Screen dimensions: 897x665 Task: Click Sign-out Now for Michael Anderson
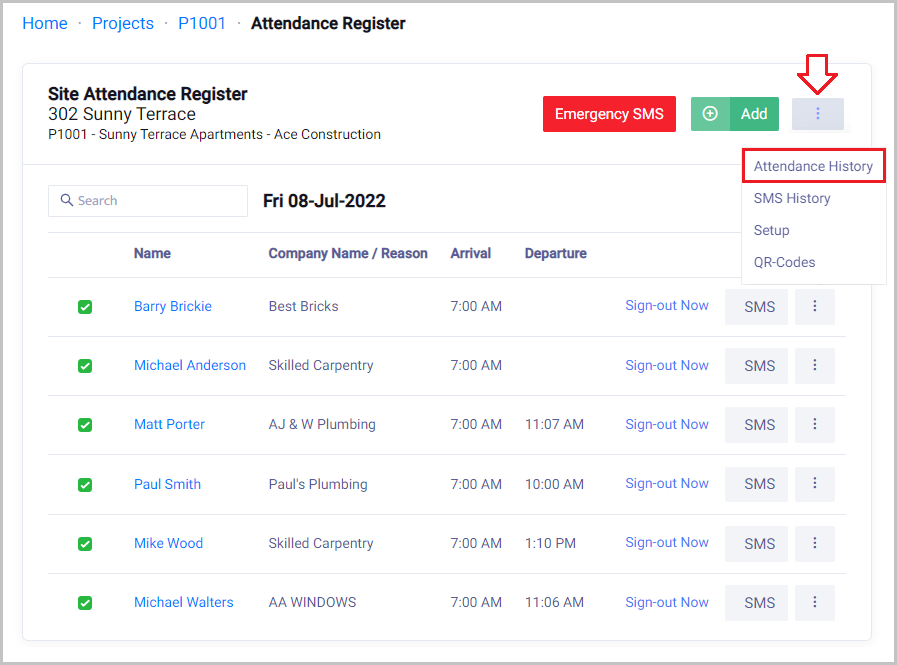click(666, 365)
